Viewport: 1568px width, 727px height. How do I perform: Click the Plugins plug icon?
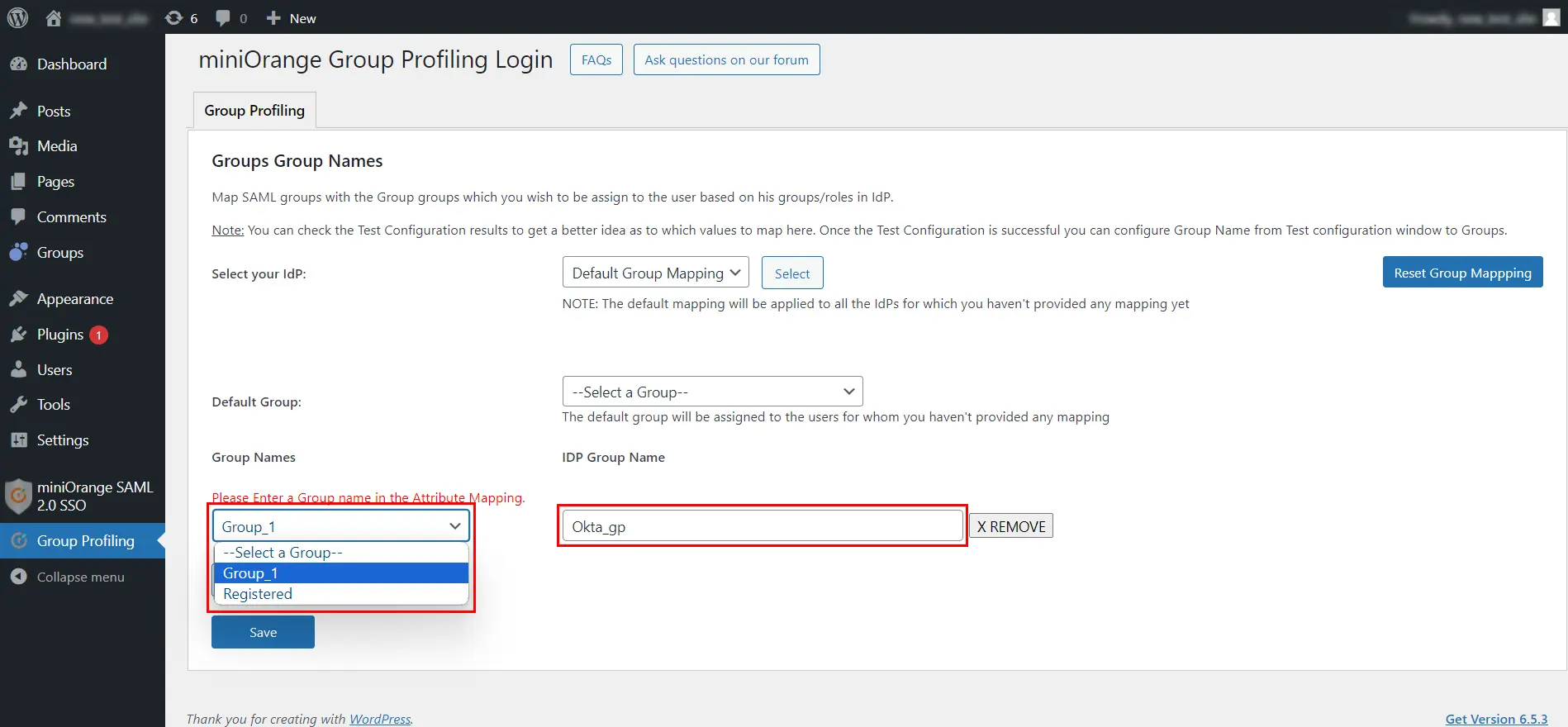pos(18,334)
